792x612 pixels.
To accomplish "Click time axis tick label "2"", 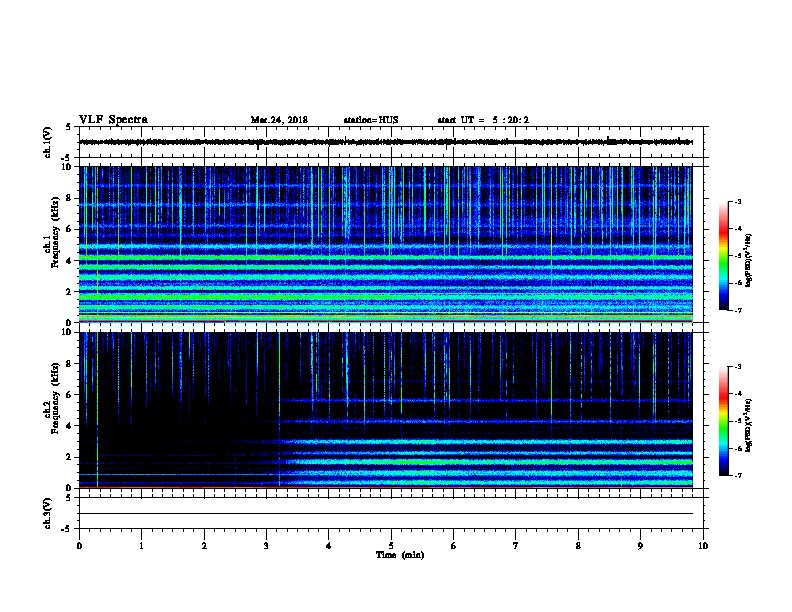I will point(204,546).
